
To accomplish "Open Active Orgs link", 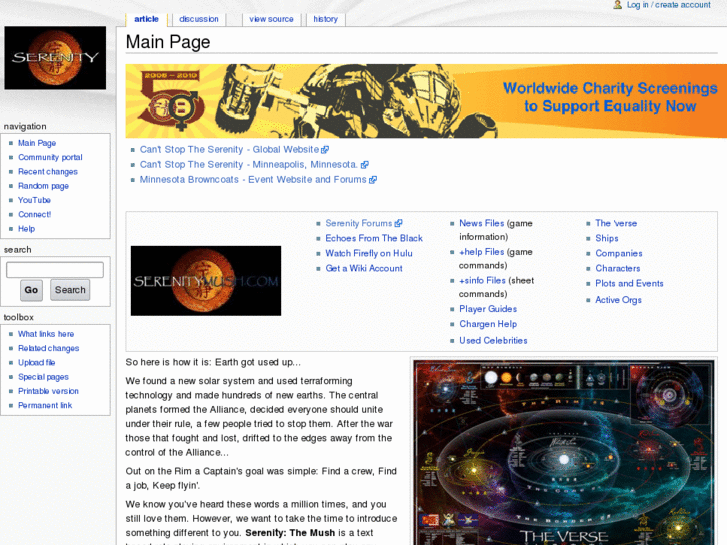I will click(619, 300).
